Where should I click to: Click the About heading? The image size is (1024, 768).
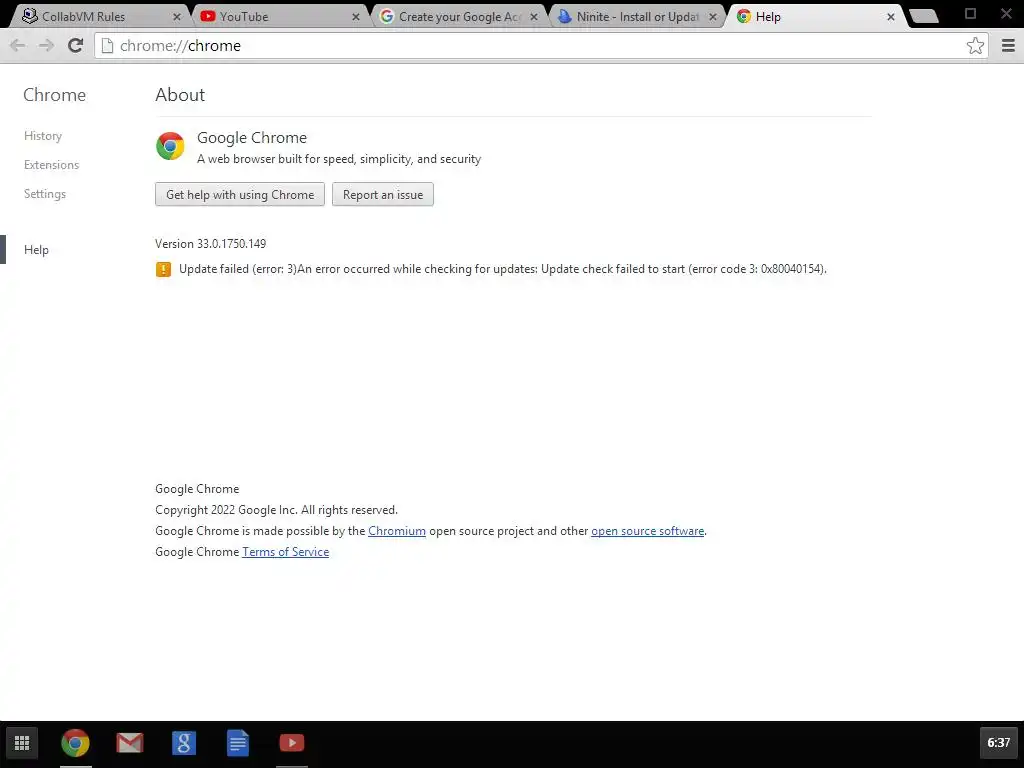coord(180,95)
